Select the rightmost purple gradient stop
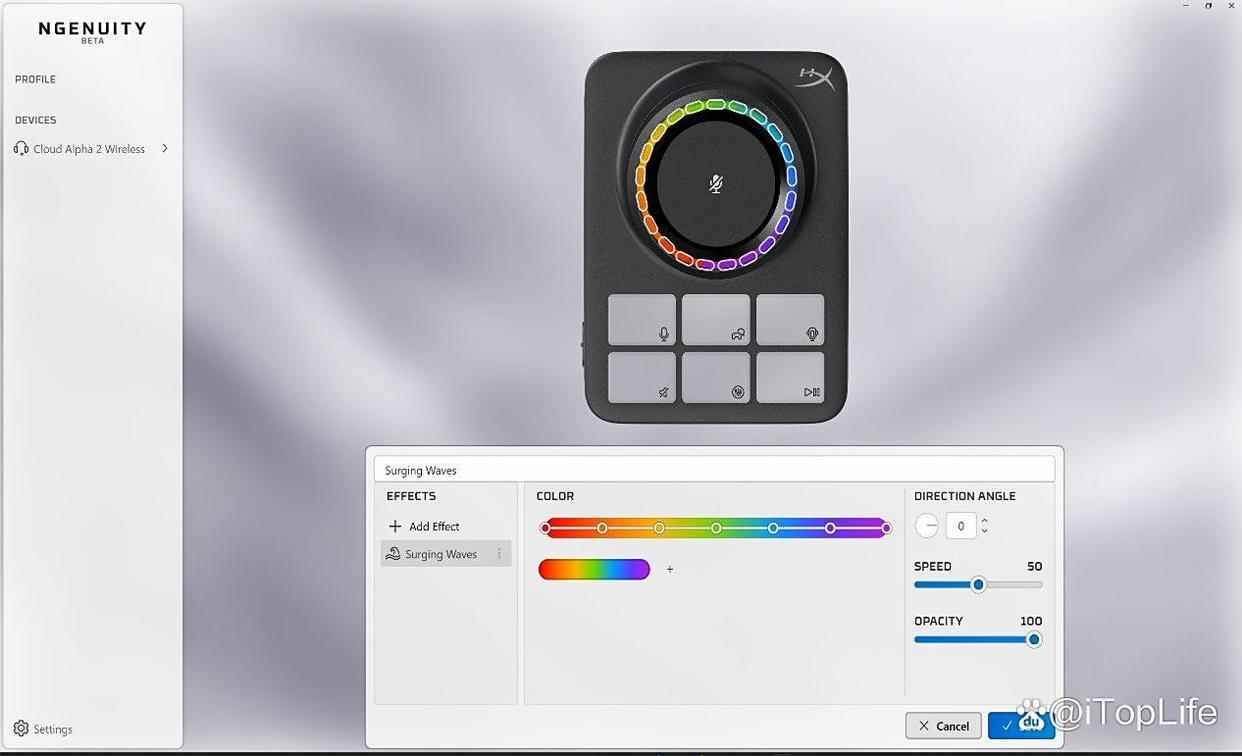The image size is (1242, 756). pos(886,528)
